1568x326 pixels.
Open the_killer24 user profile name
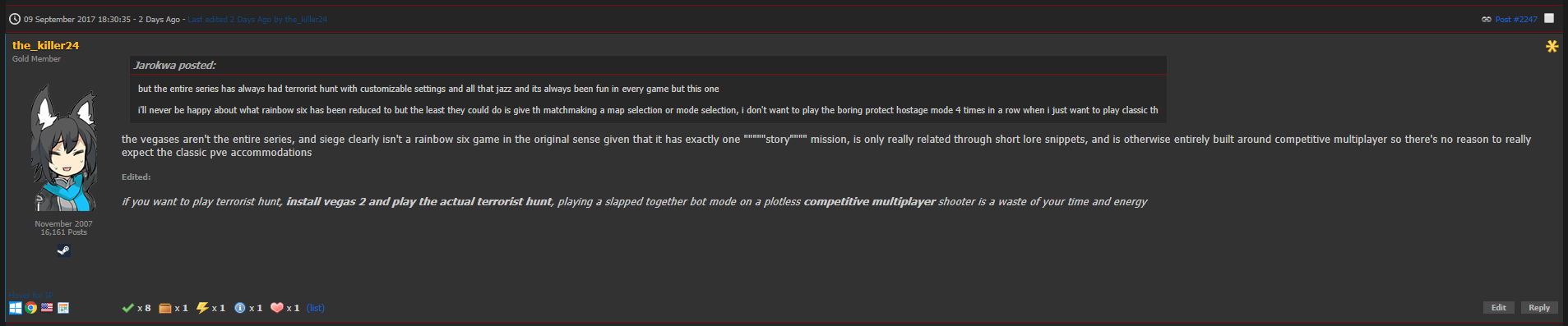click(x=46, y=45)
